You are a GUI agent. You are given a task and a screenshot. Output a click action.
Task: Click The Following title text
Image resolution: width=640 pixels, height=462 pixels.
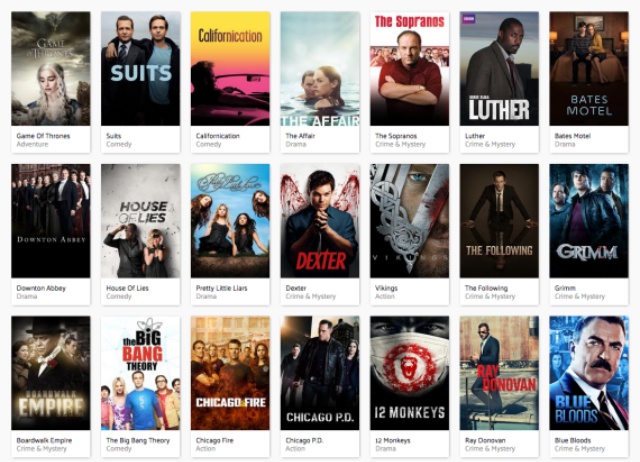[x=486, y=288]
